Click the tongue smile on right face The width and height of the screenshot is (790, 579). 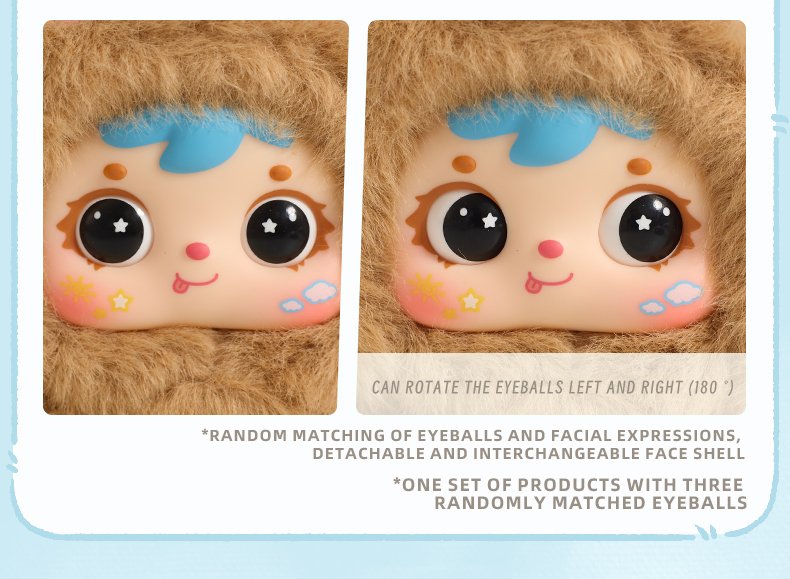click(548, 281)
